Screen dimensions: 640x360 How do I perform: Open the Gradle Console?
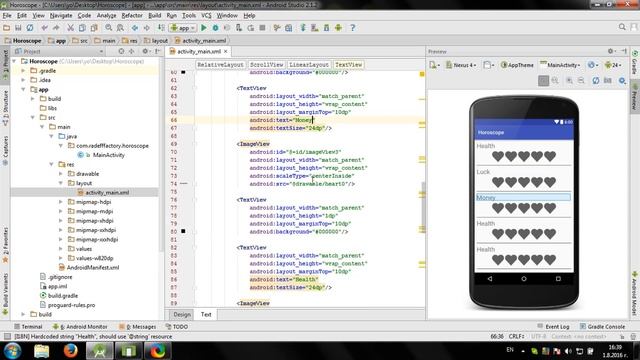[602, 327]
